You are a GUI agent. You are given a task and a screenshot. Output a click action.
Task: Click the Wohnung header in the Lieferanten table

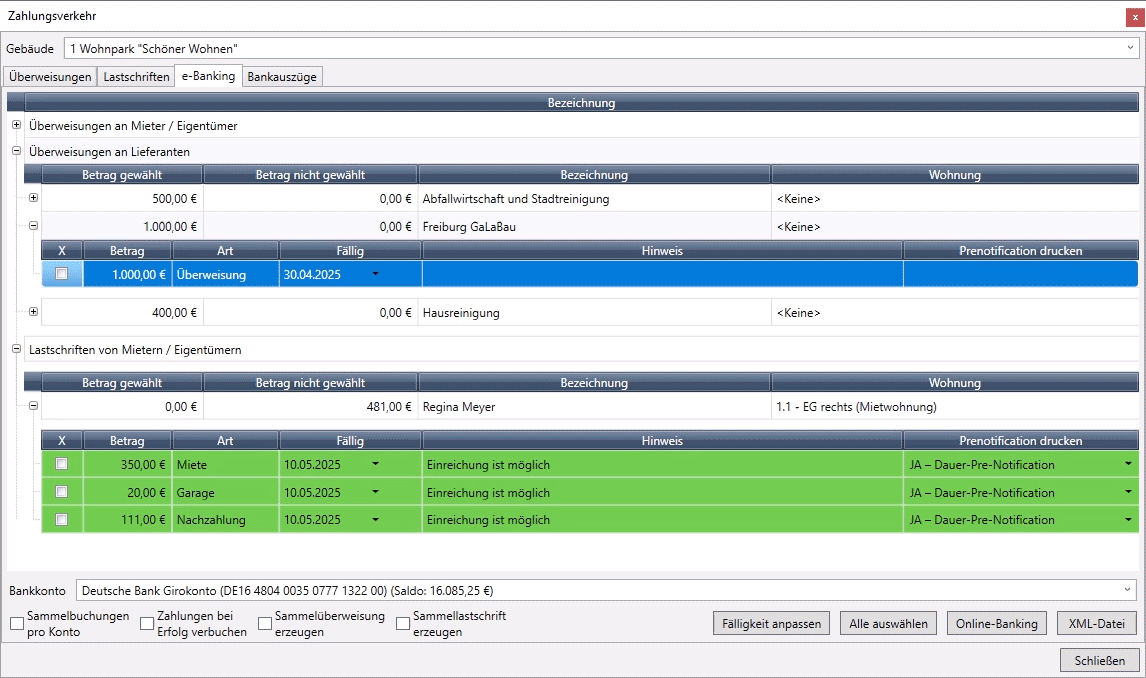[955, 175]
